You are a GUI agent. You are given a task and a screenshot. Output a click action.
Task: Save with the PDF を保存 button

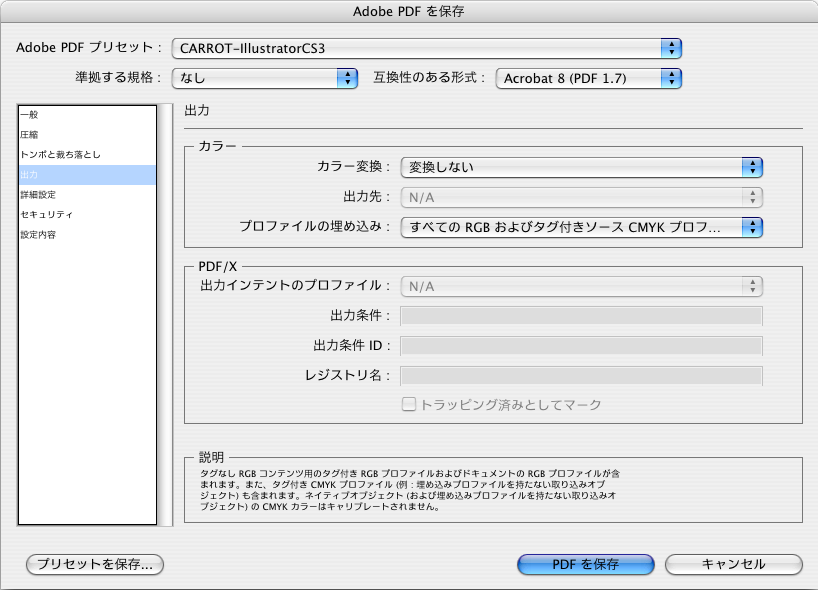pyautogui.click(x=585, y=564)
